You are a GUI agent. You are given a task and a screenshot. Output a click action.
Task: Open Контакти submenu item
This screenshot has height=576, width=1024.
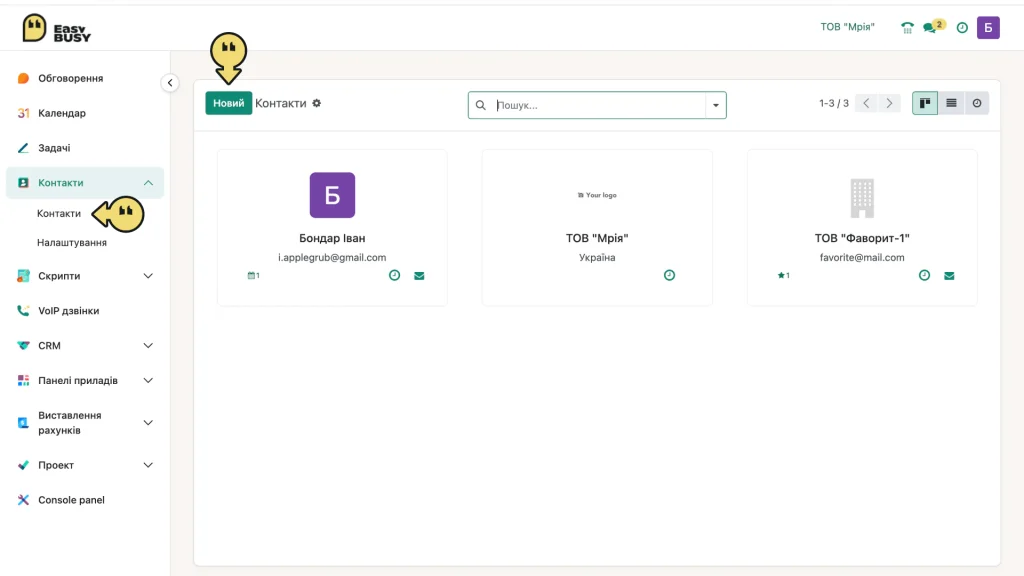coord(59,214)
